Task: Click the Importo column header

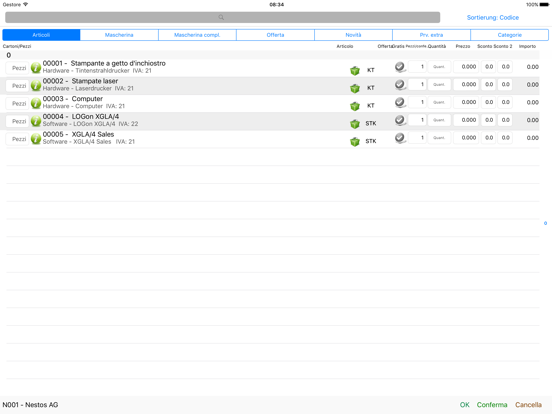Action: (527, 46)
